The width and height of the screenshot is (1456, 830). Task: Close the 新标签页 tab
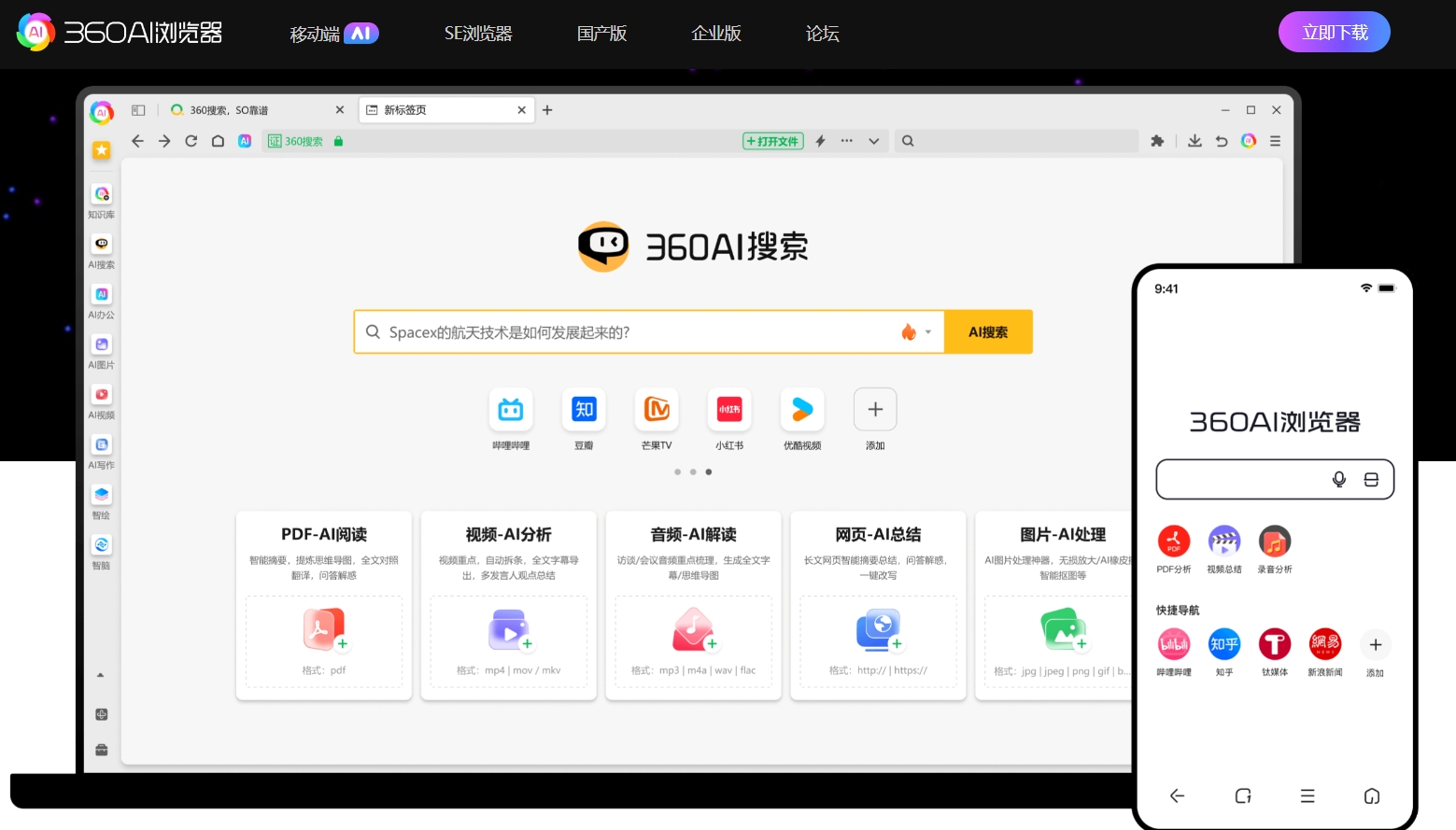click(x=521, y=110)
